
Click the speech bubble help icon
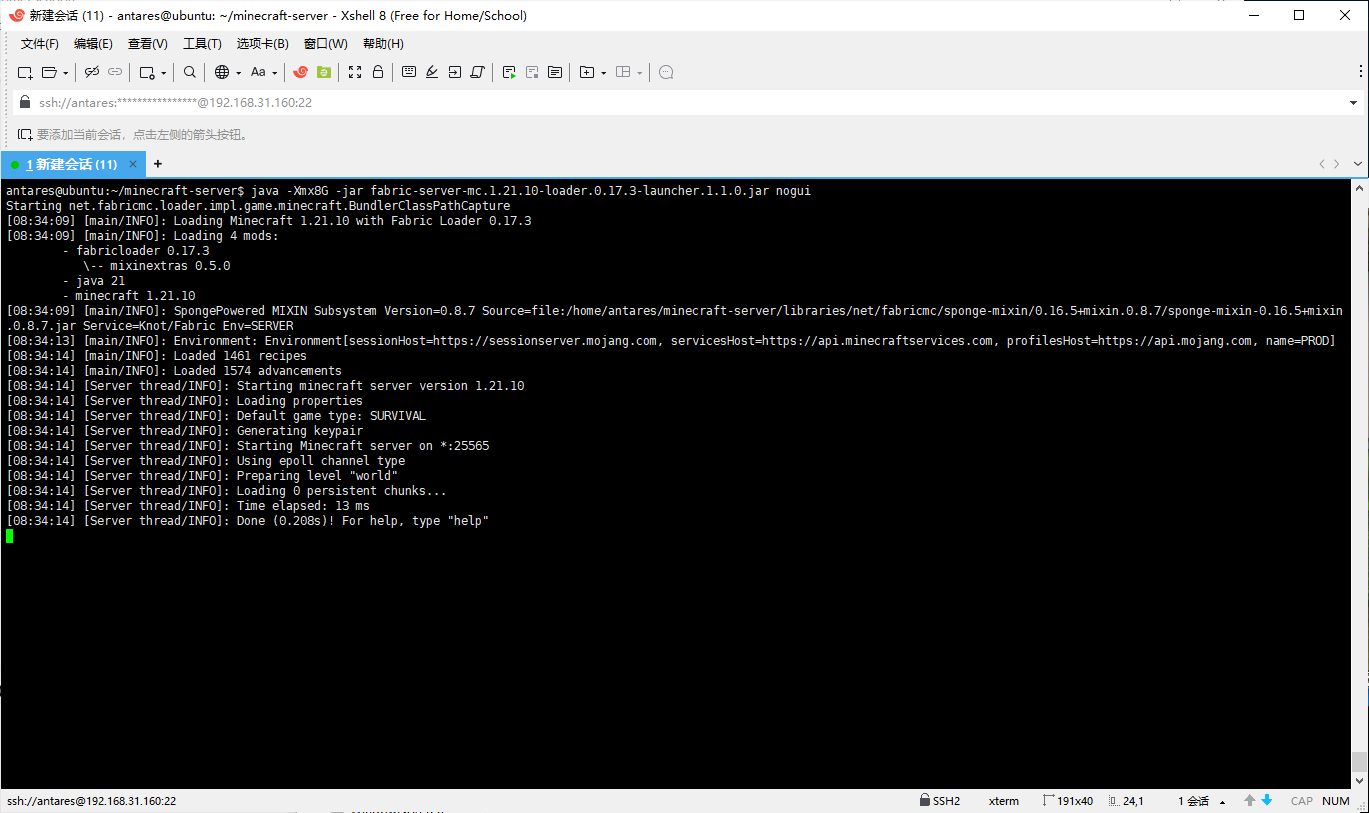666,72
